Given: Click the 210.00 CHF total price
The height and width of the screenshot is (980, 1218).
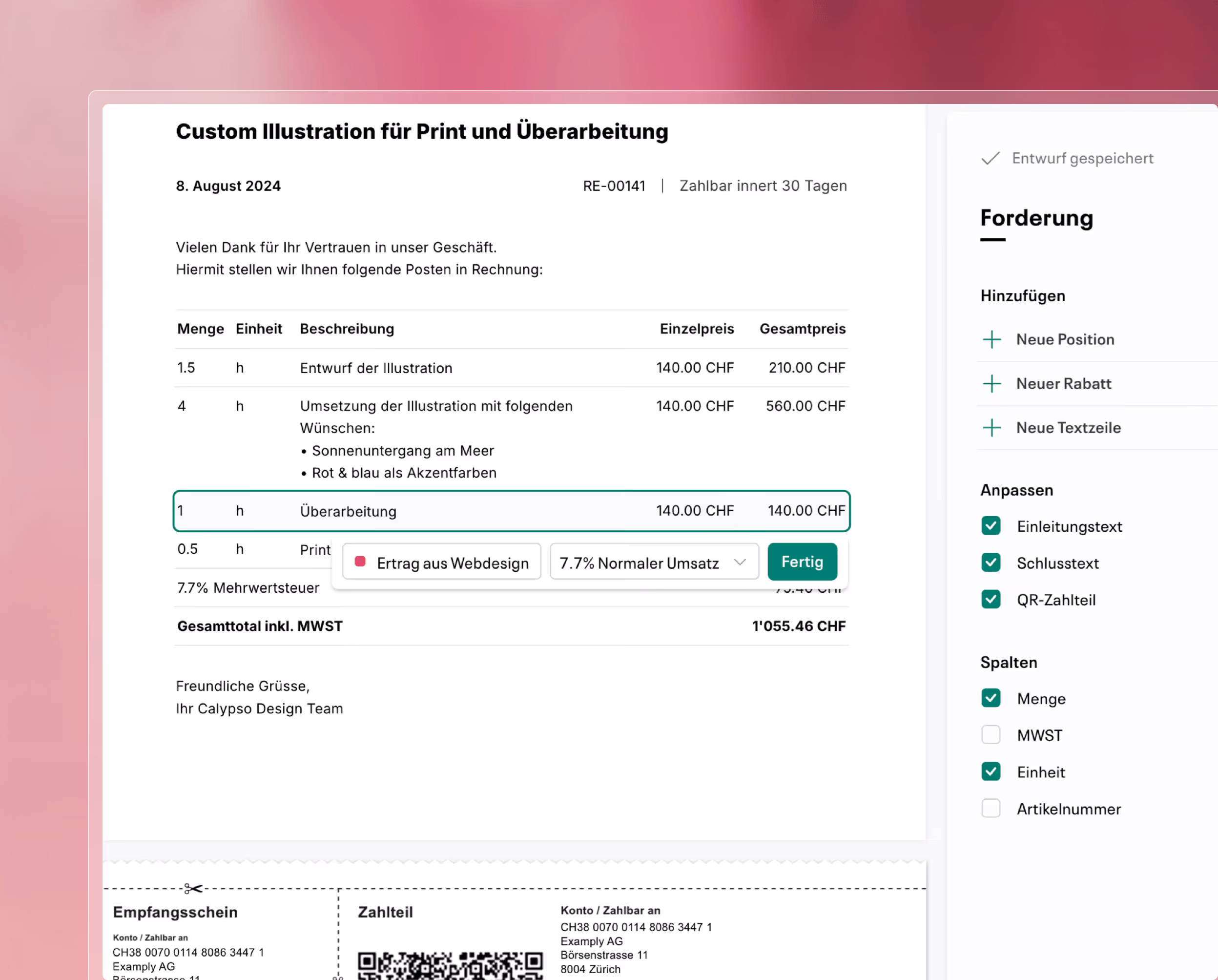Looking at the screenshot, I should pyautogui.click(x=807, y=368).
